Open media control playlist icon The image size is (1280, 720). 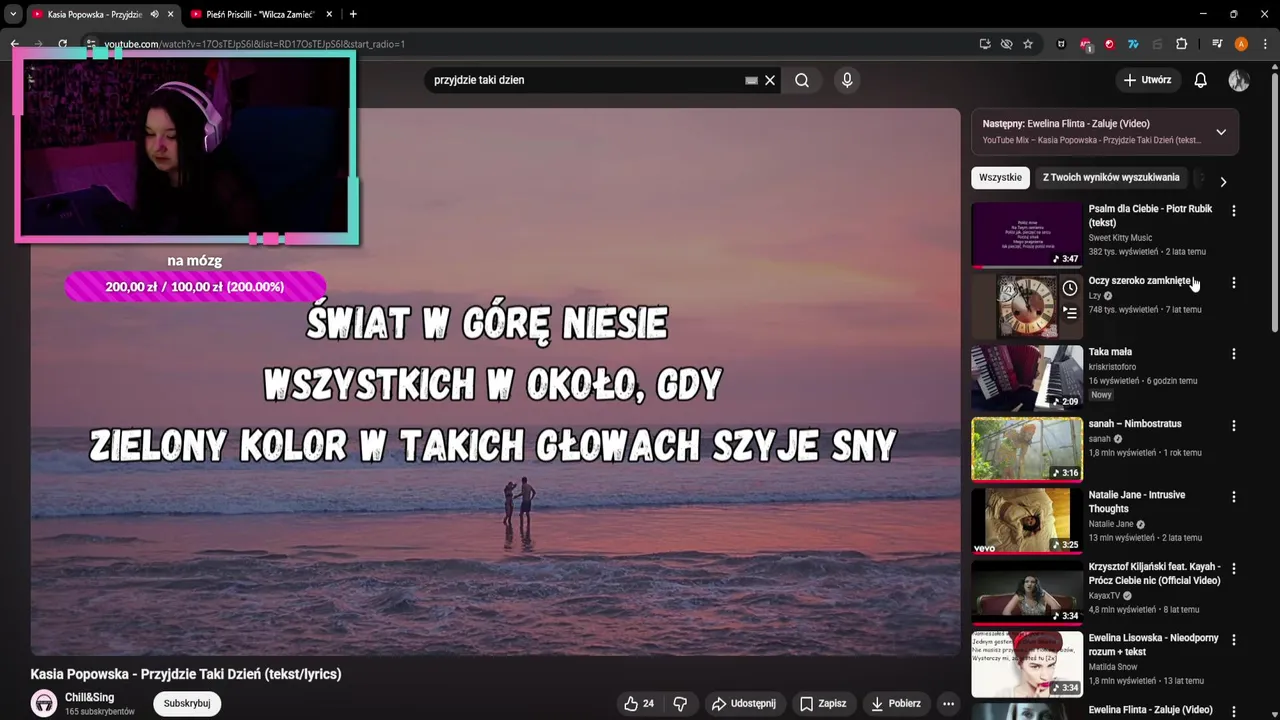click(x=1217, y=44)
